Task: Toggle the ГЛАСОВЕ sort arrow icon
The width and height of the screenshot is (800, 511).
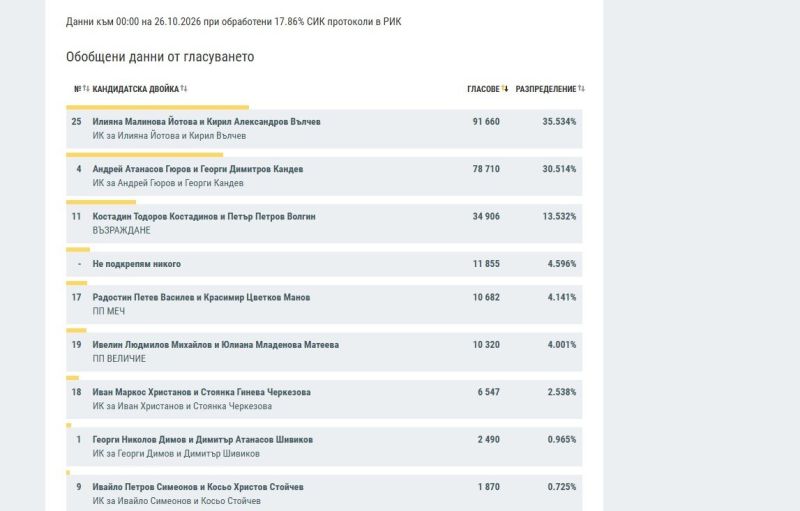Action: (505, 89)
